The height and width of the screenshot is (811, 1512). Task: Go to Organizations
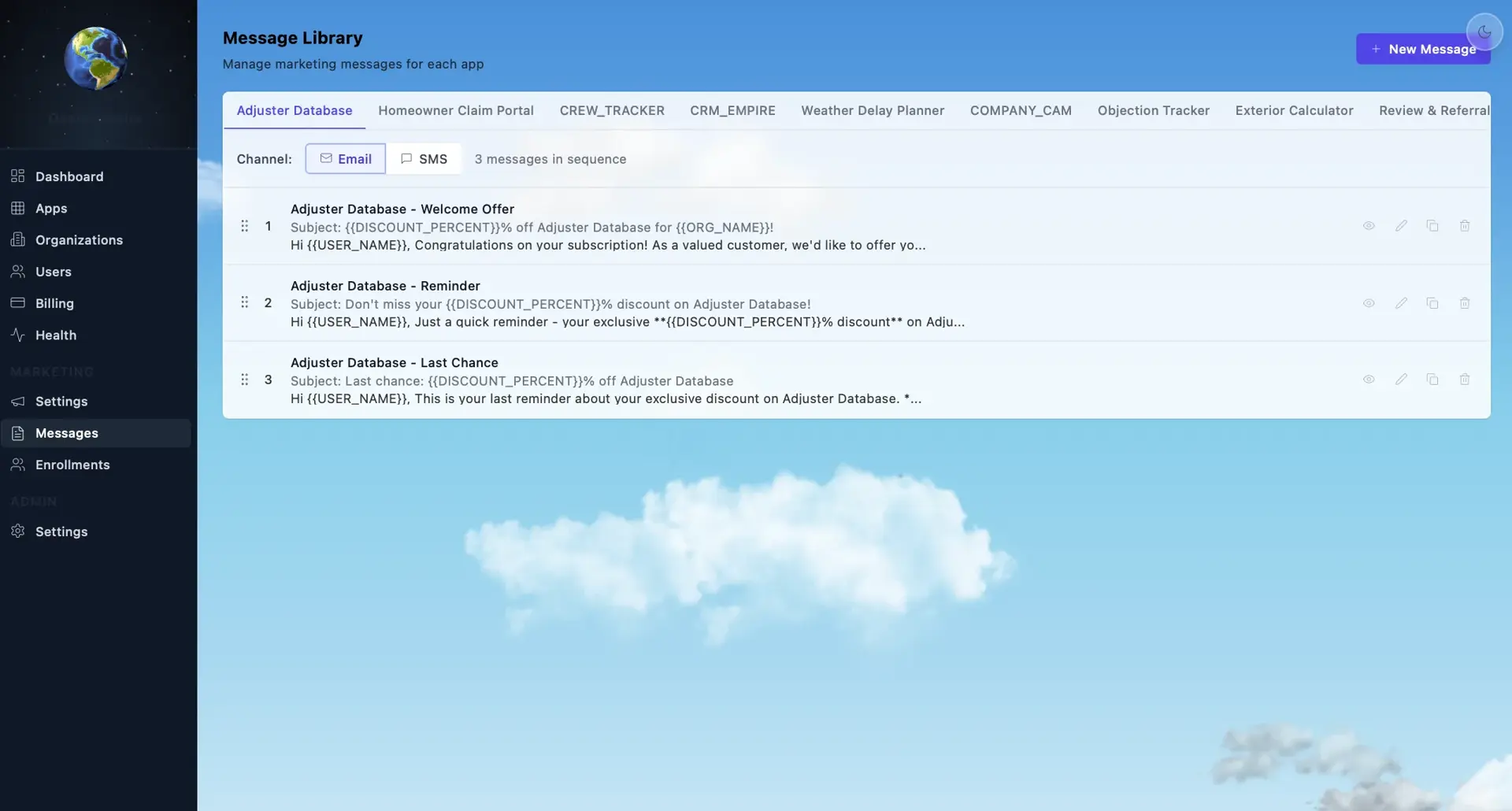pyautogui.click(x=79, y=239)
